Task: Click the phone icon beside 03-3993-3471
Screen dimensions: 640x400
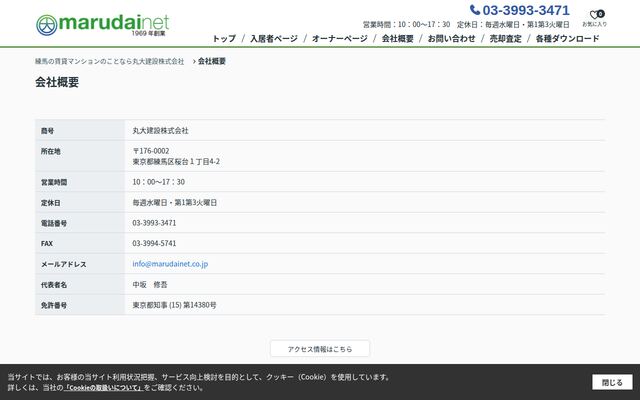Action: [x=475, y=10]
